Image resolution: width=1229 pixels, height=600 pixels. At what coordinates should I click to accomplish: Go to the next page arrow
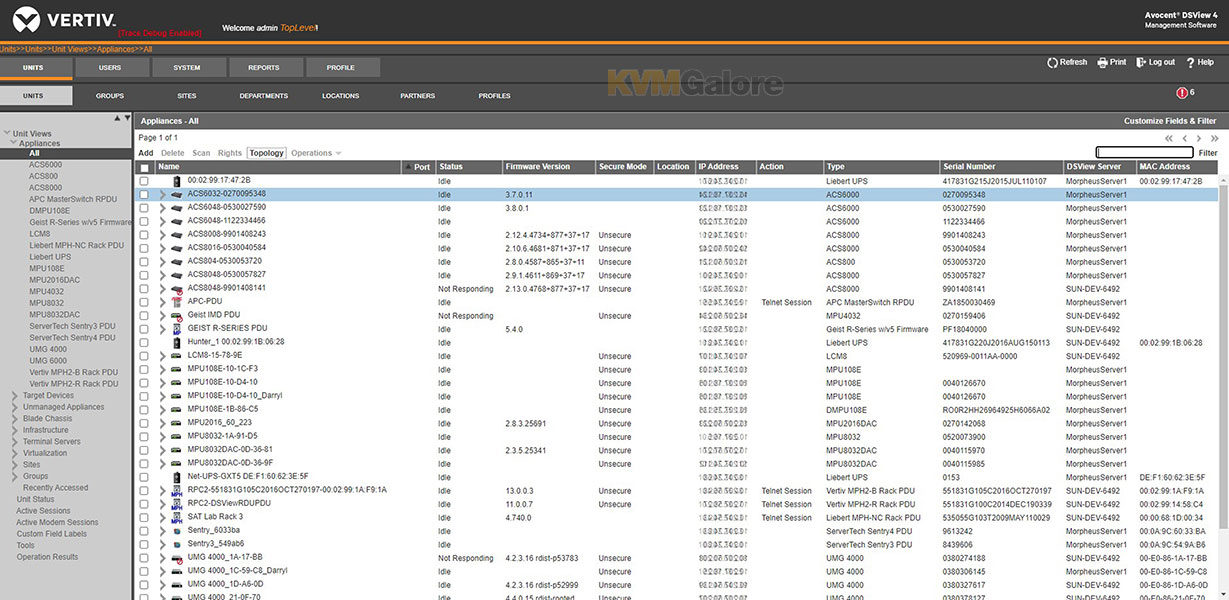(x=1199, y=138)
